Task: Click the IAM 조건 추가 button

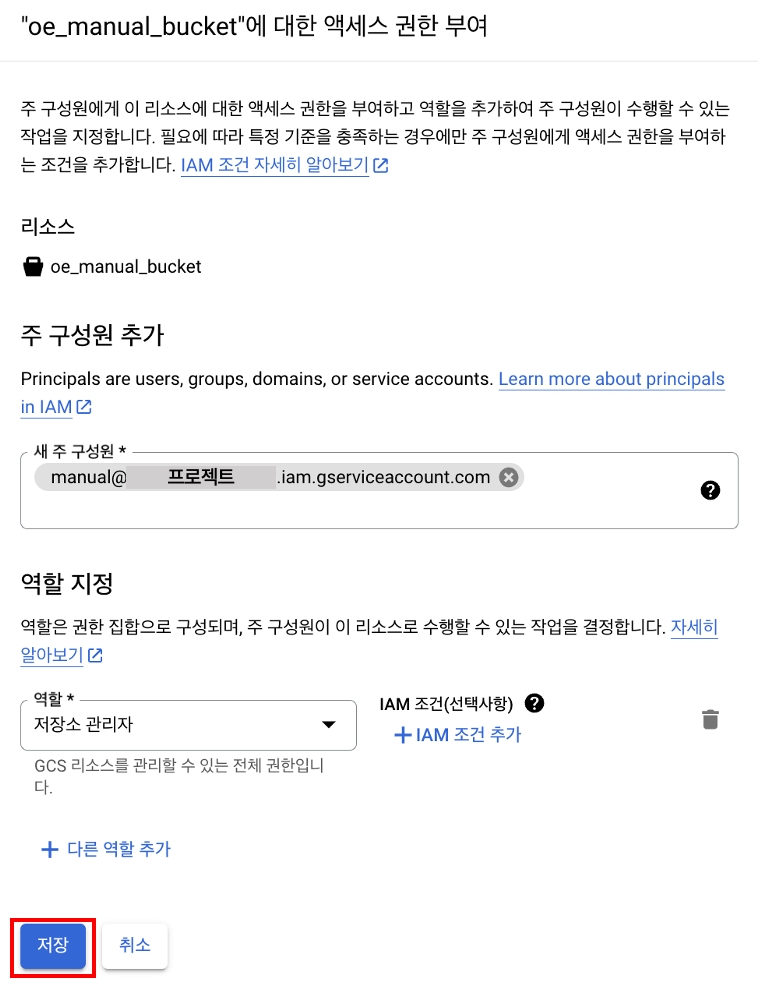Action: [x=458, y=735]
